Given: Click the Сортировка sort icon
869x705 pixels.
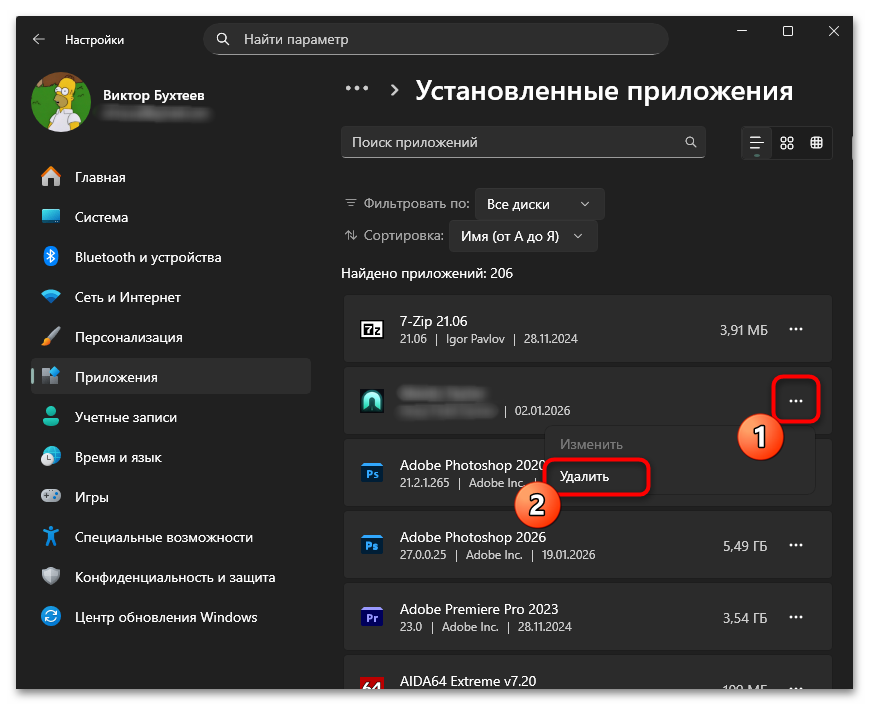Looking at the screenshot, I should [350, 235].
